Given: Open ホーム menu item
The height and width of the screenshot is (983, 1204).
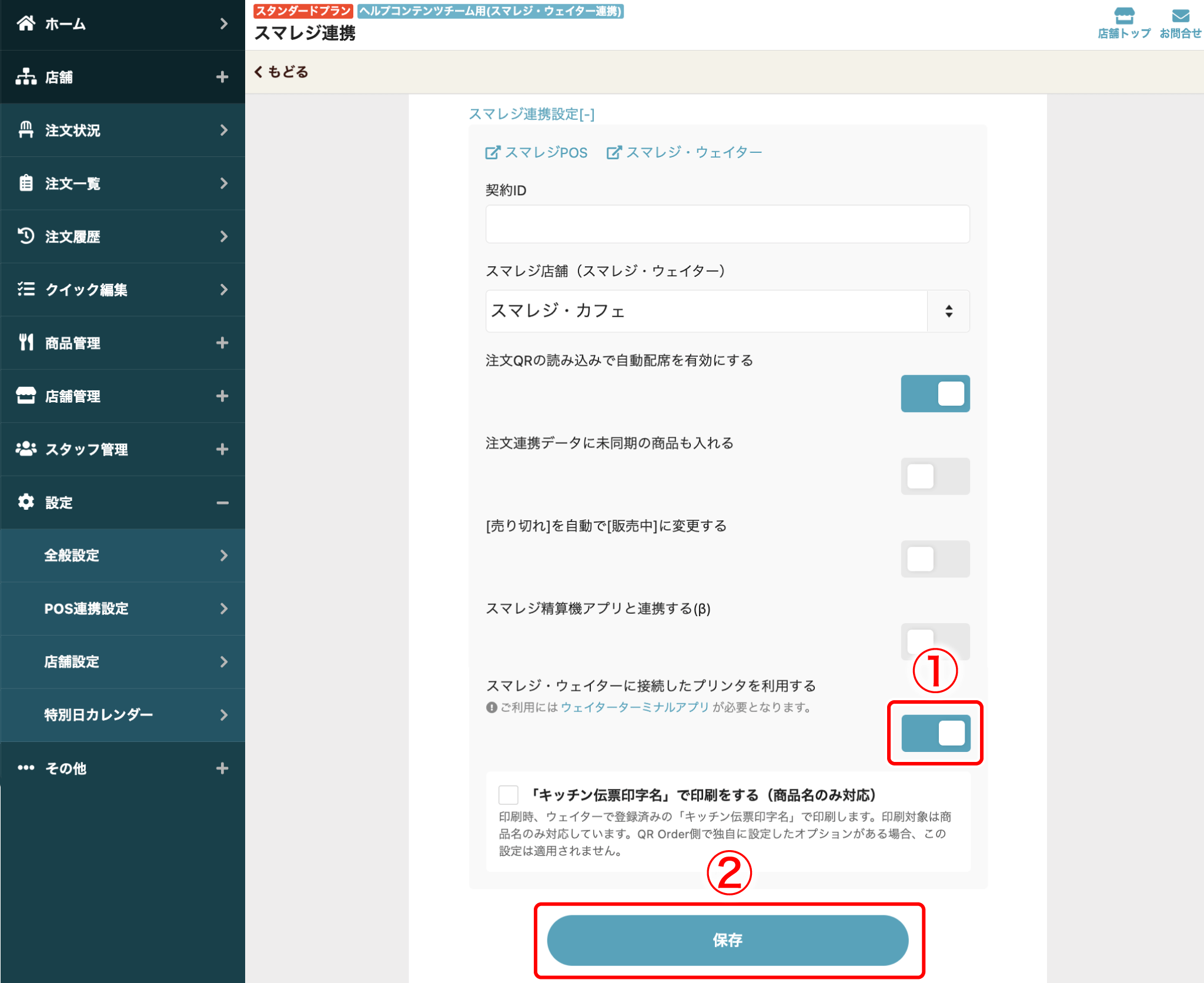Looking at the screenshot, I should (x=122, y=24).
